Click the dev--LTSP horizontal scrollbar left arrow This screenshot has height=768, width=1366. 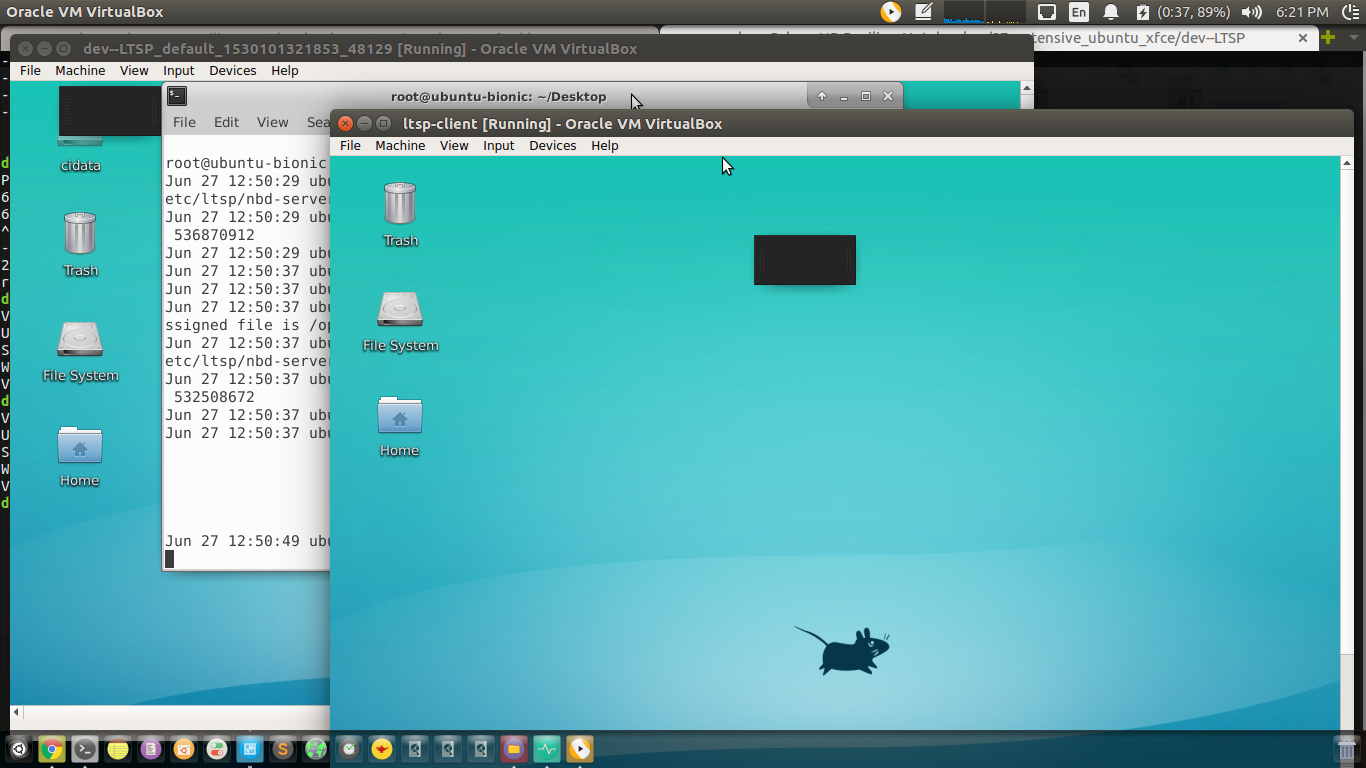(x=16, y=713)
